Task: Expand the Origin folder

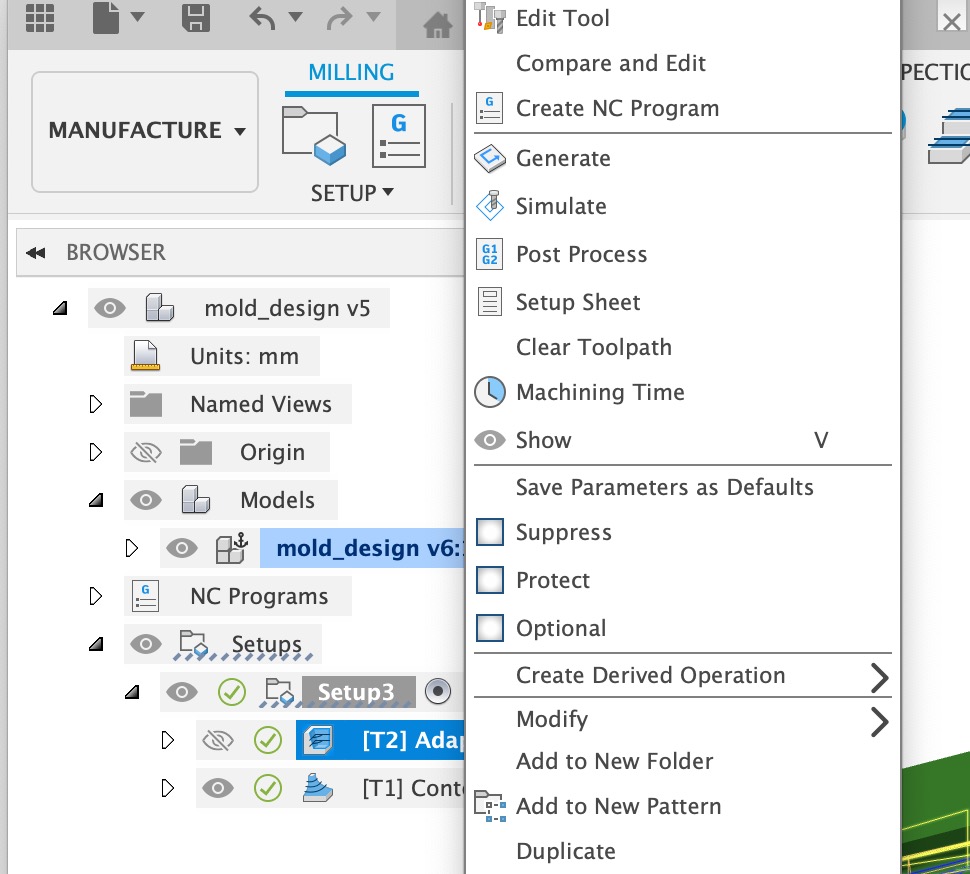Action: pyautogui.click(x=95, y=452)
